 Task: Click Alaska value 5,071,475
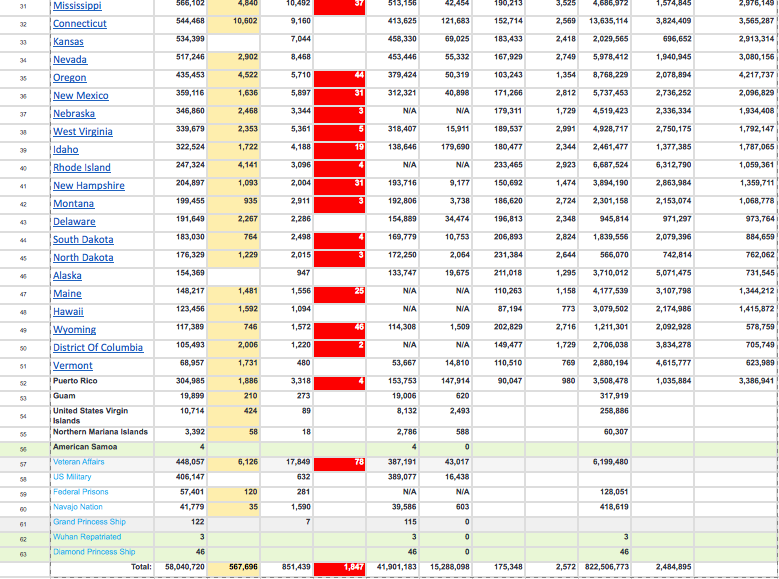[673, 273]
